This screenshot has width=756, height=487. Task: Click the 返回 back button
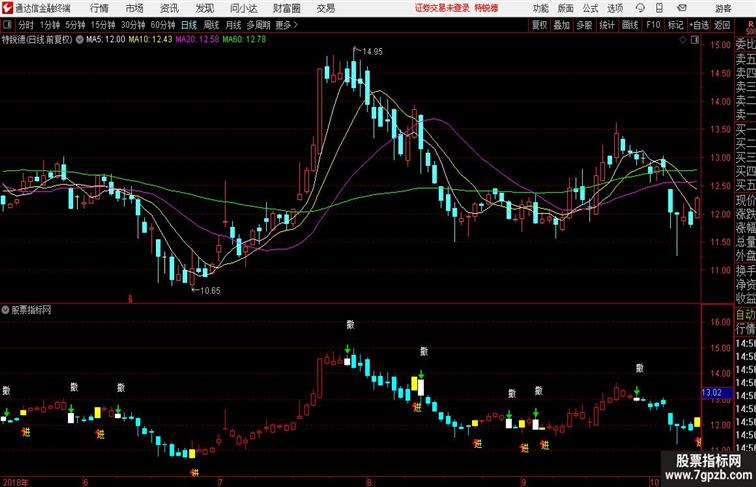click(x=722, y=25)
